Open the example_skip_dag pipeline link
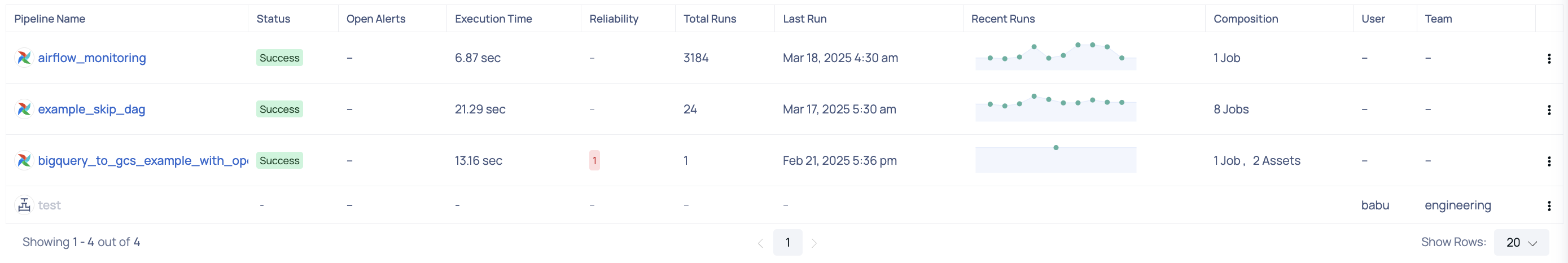Viewport: 1568px width, 263px height. 91,109
